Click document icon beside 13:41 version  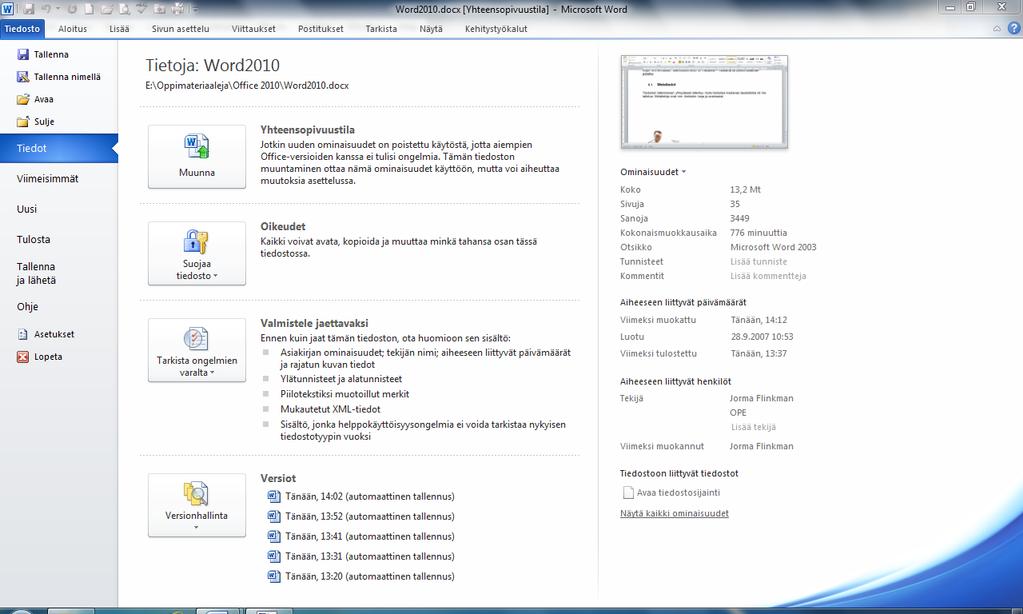(273, 536)
